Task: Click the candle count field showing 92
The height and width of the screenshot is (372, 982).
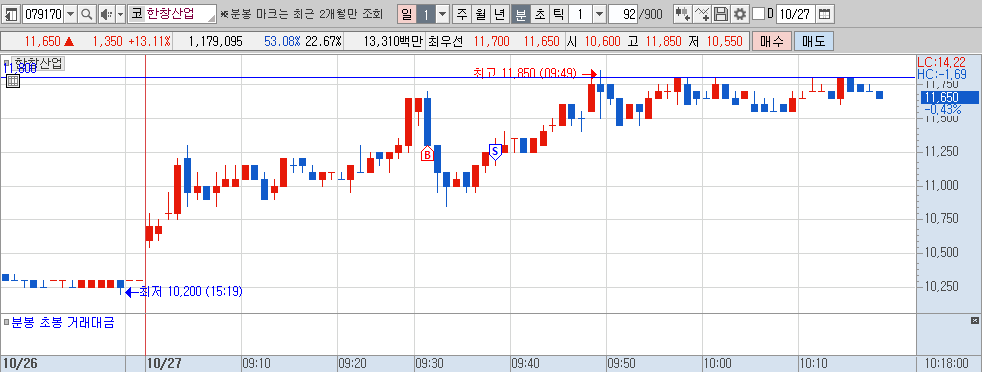Action: (x=623, y=14)
